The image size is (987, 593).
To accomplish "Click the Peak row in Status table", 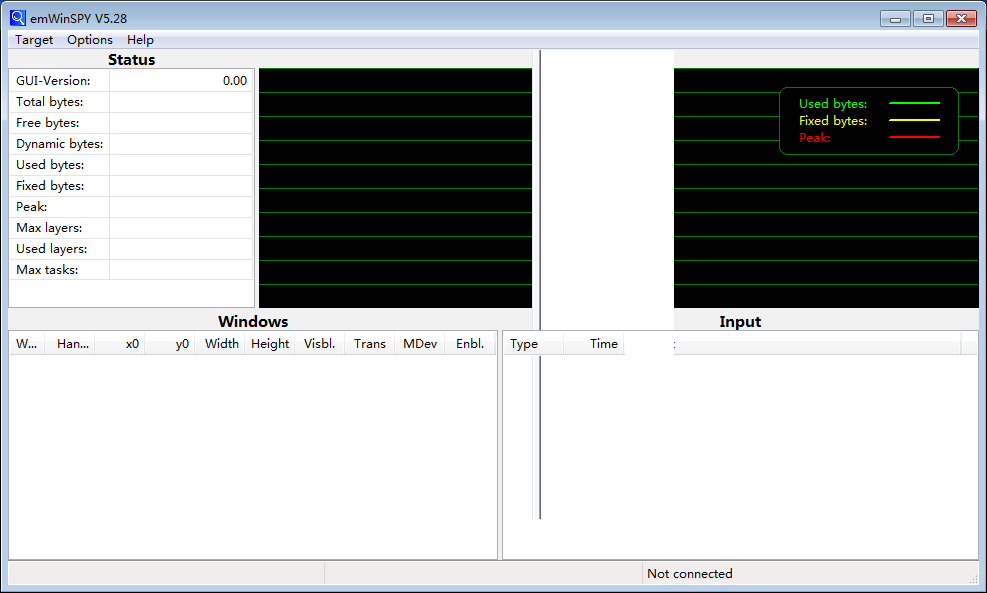I will coord(132,206).
